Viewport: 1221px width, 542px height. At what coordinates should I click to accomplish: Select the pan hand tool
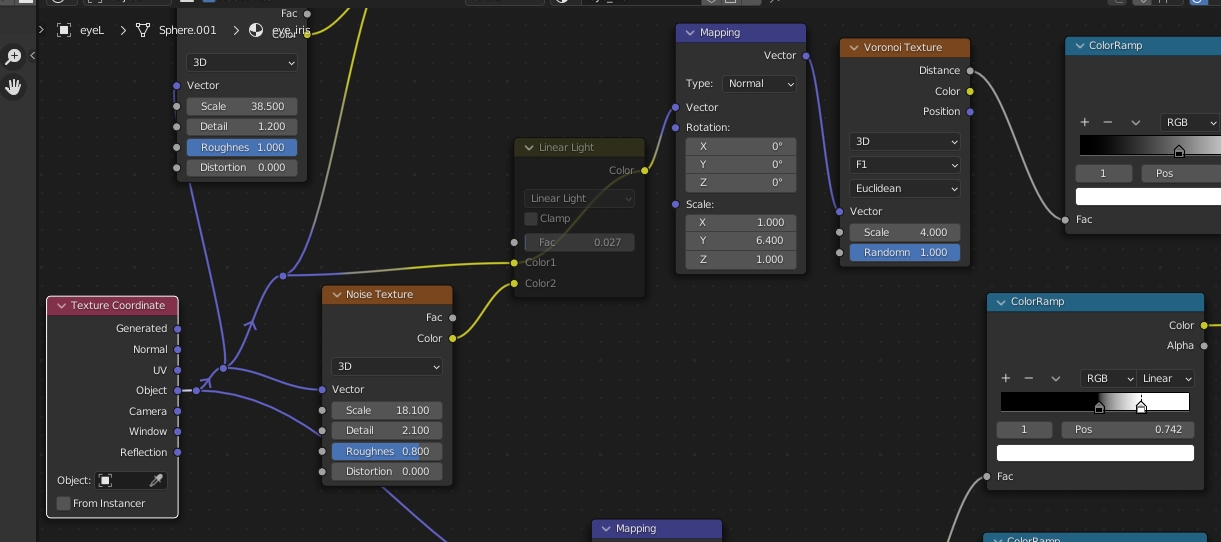click(x=14, y=87)
